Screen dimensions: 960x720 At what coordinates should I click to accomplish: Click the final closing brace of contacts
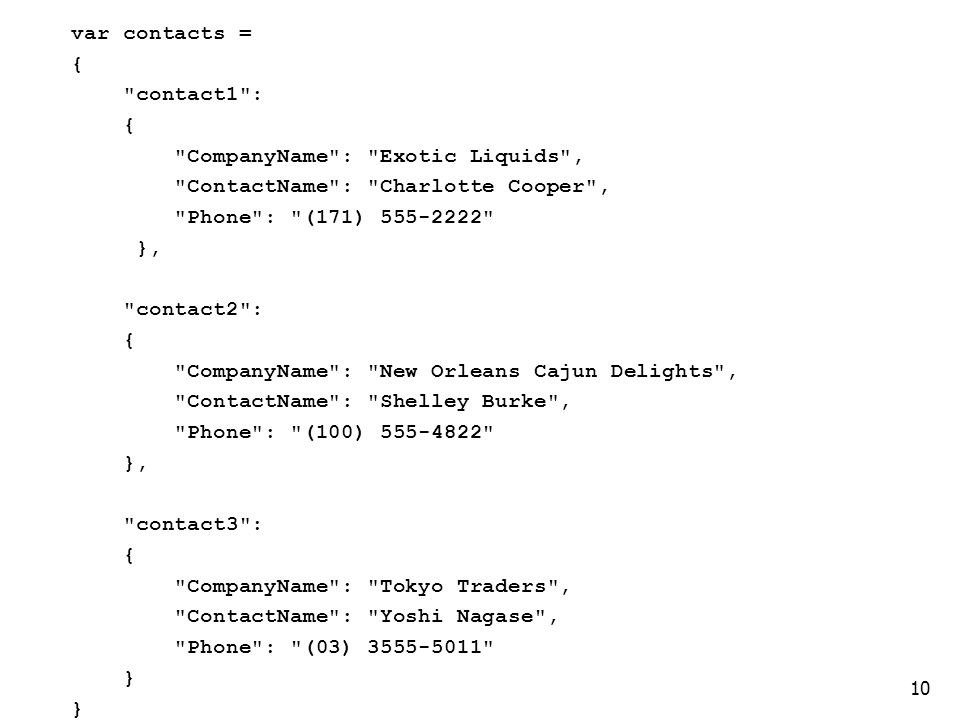click(77, 709)
